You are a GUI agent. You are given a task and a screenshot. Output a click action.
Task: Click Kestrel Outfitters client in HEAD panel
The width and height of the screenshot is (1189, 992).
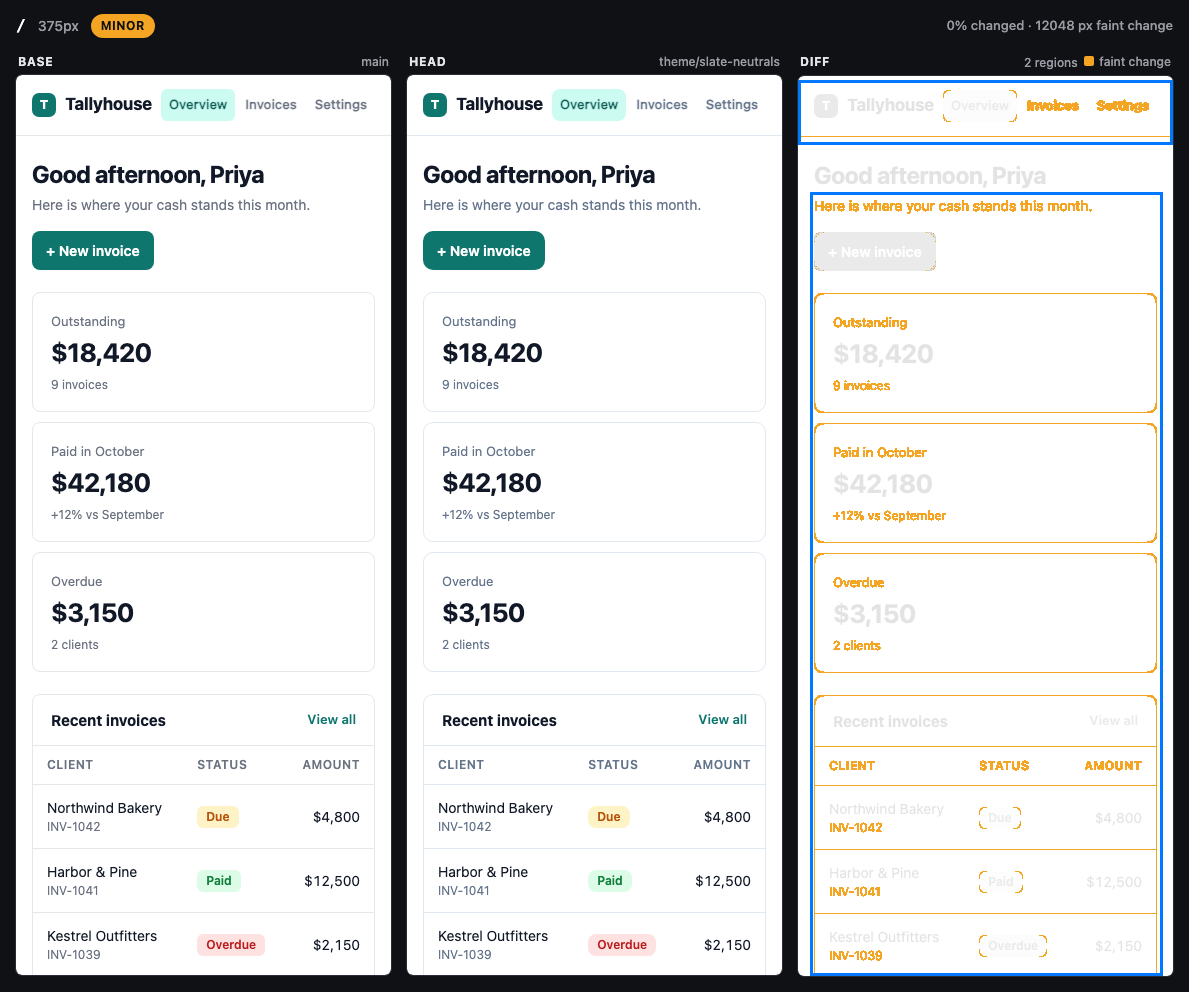click(493, 936)
